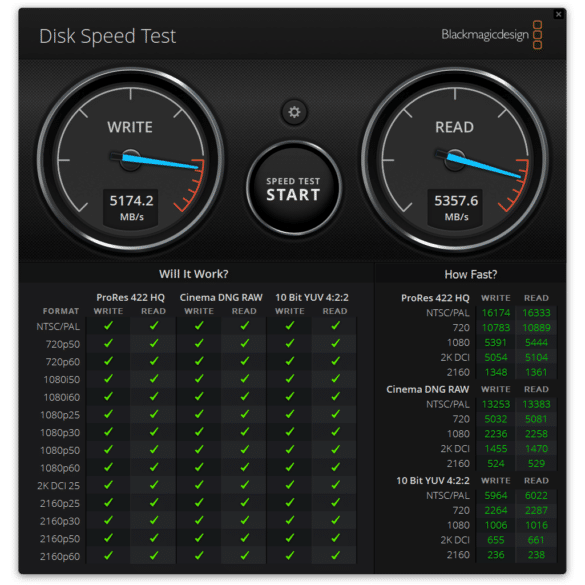Click Cinema DNG RAW write checkmark for 1080p60
Screen dimensions: 585x585
click(x=199, y=467)
